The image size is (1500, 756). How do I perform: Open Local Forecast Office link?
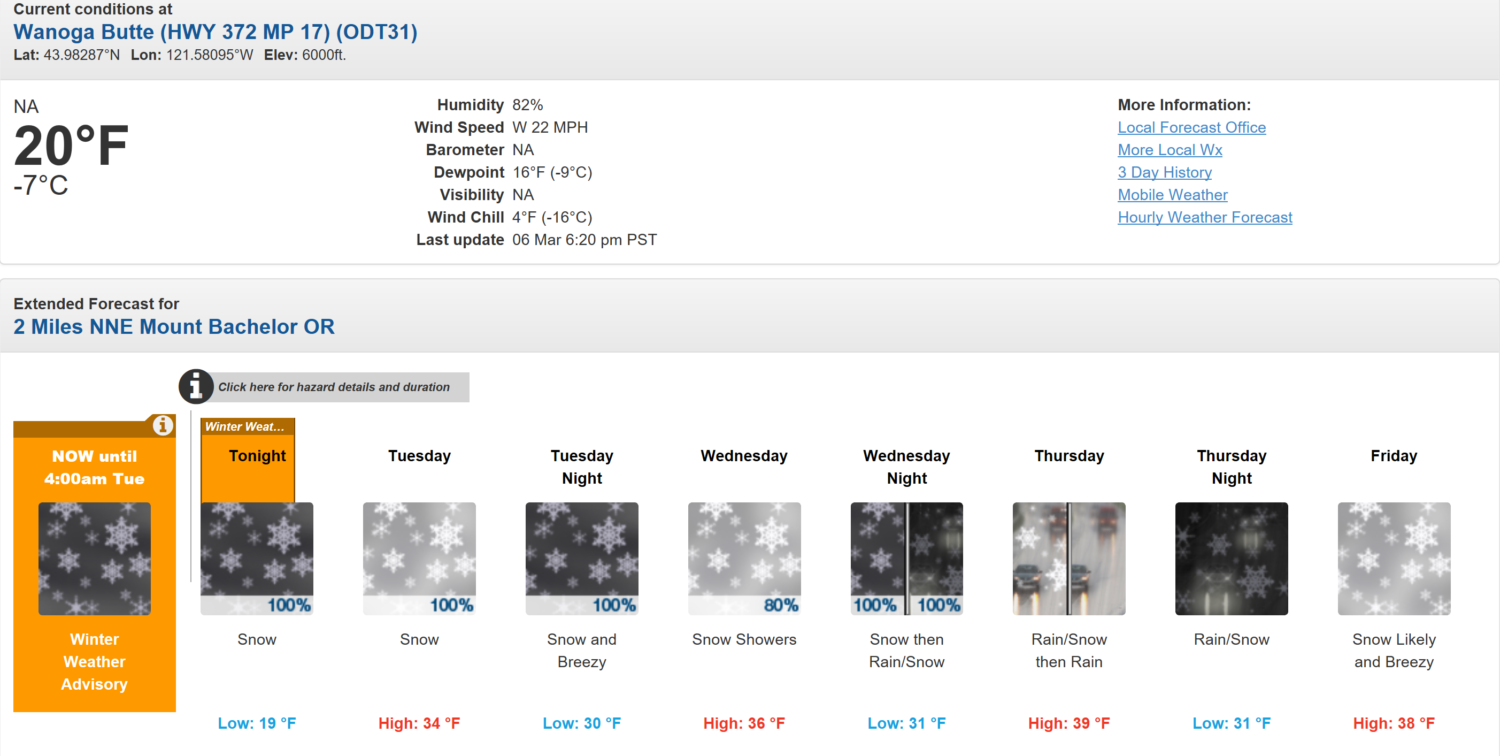(1191, 127)
